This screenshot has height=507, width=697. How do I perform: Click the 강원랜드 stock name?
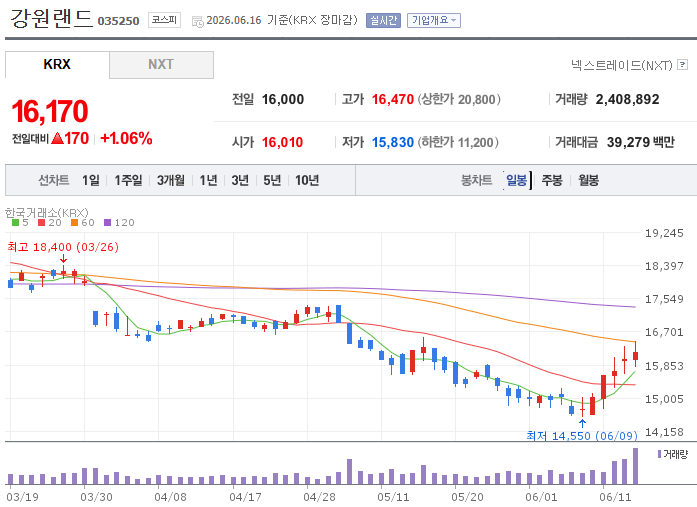[x=51, y=19]
